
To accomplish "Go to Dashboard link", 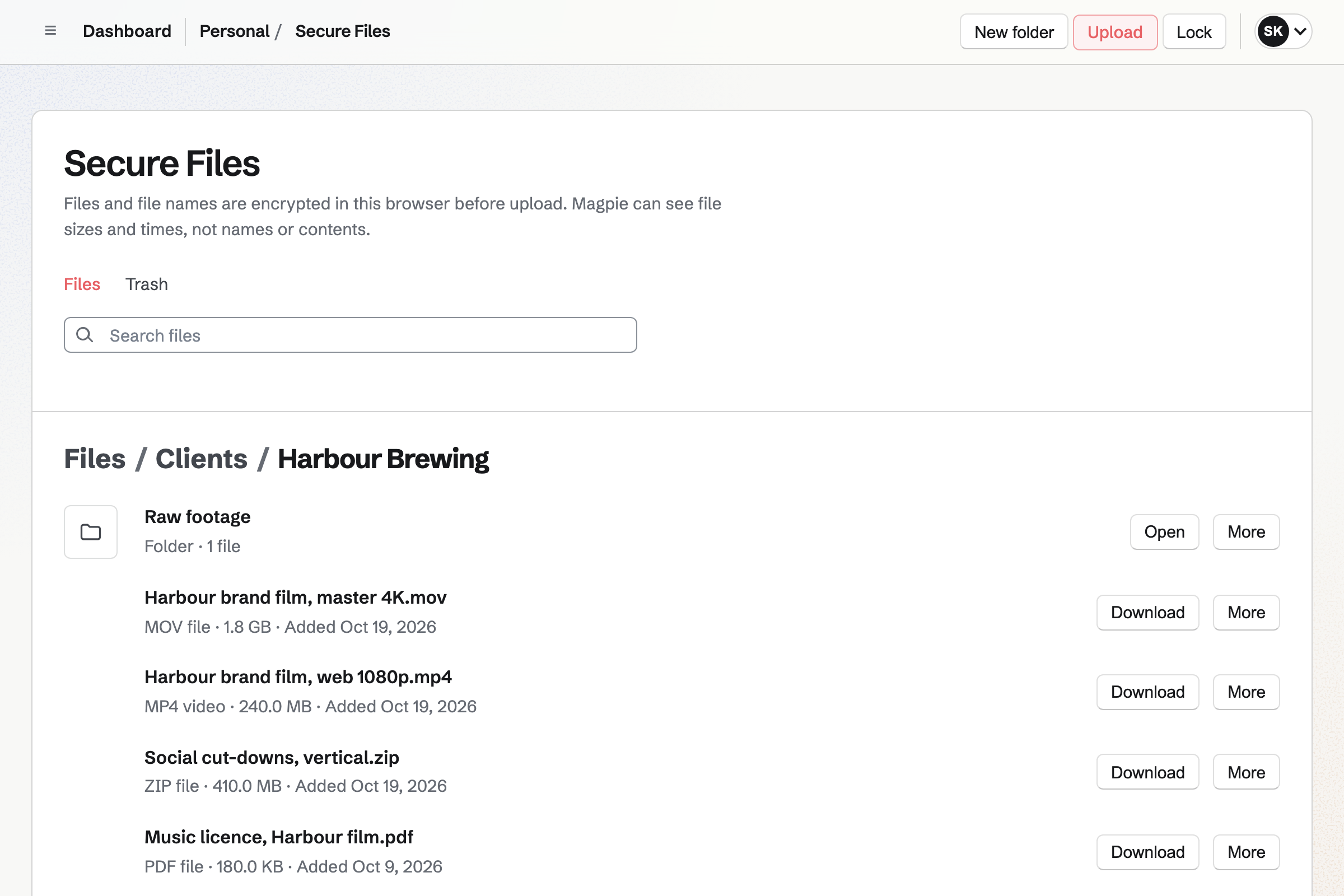I will tap(127, 31).
